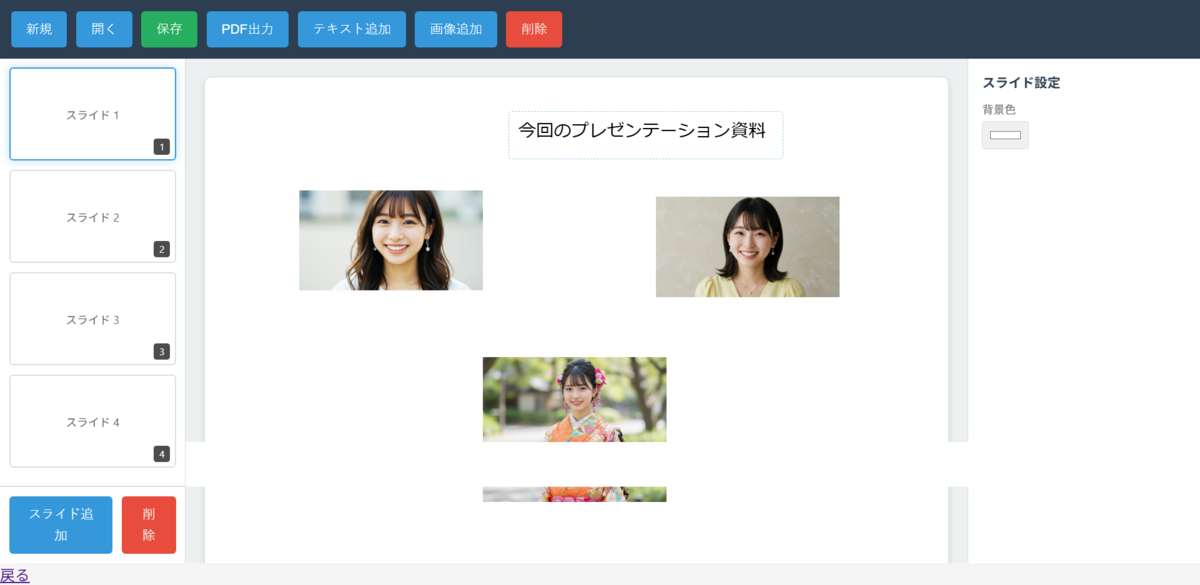The height and width of the screenshot is (585, 1200).
Task: Click the 新規 button
Action: click(39, 29)
